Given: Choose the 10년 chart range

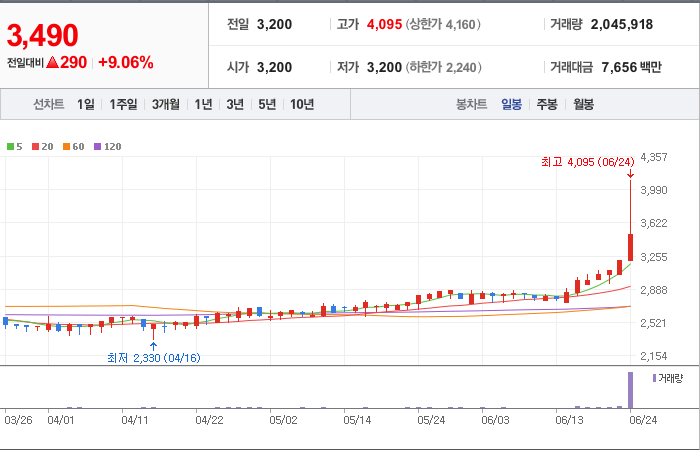Looking at the screenshot, I should pyautogui.click(x=302, y=104).
